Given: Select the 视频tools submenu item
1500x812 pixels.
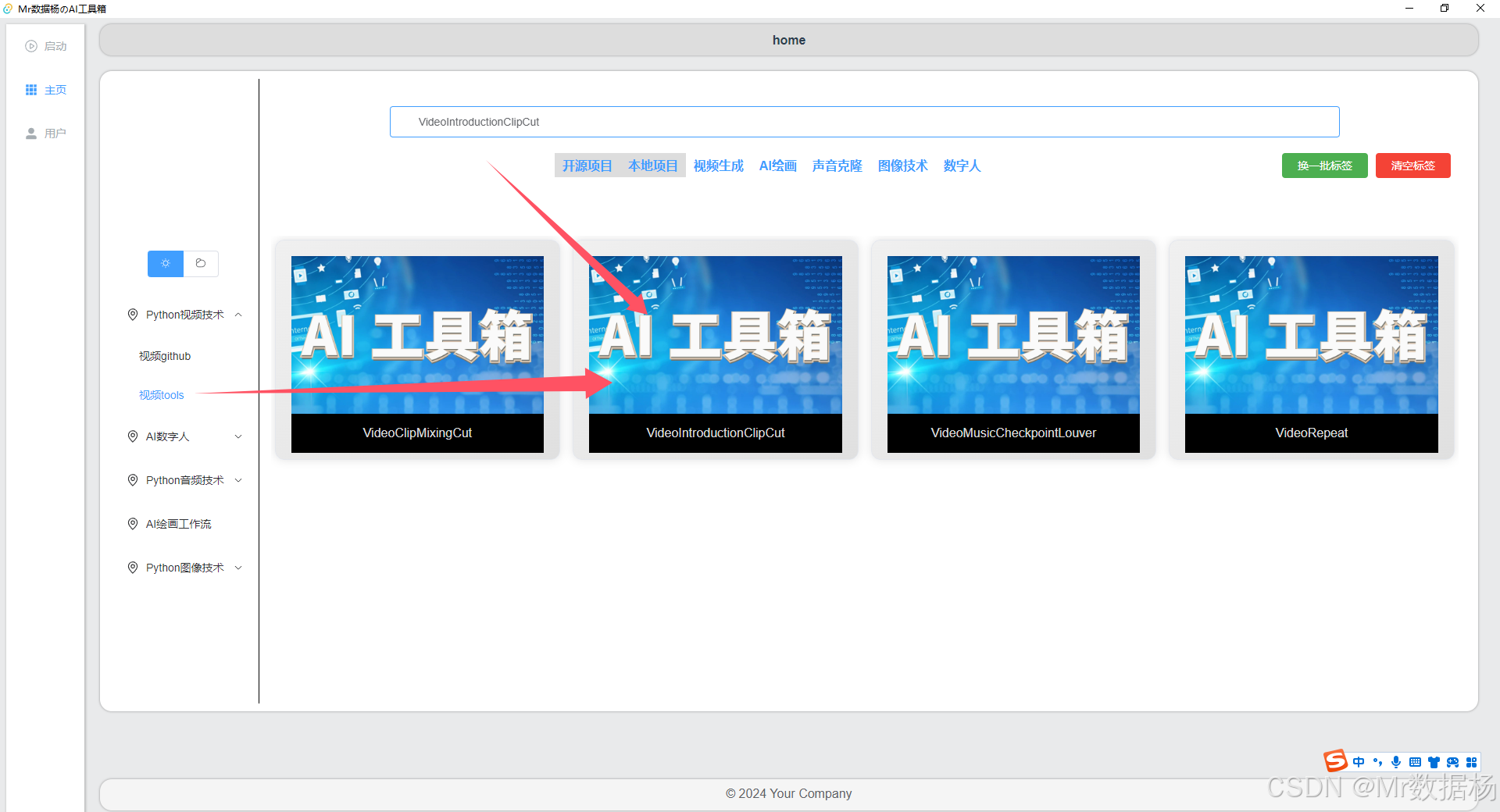Looking at the screenshot, I should tap(162, 395).
